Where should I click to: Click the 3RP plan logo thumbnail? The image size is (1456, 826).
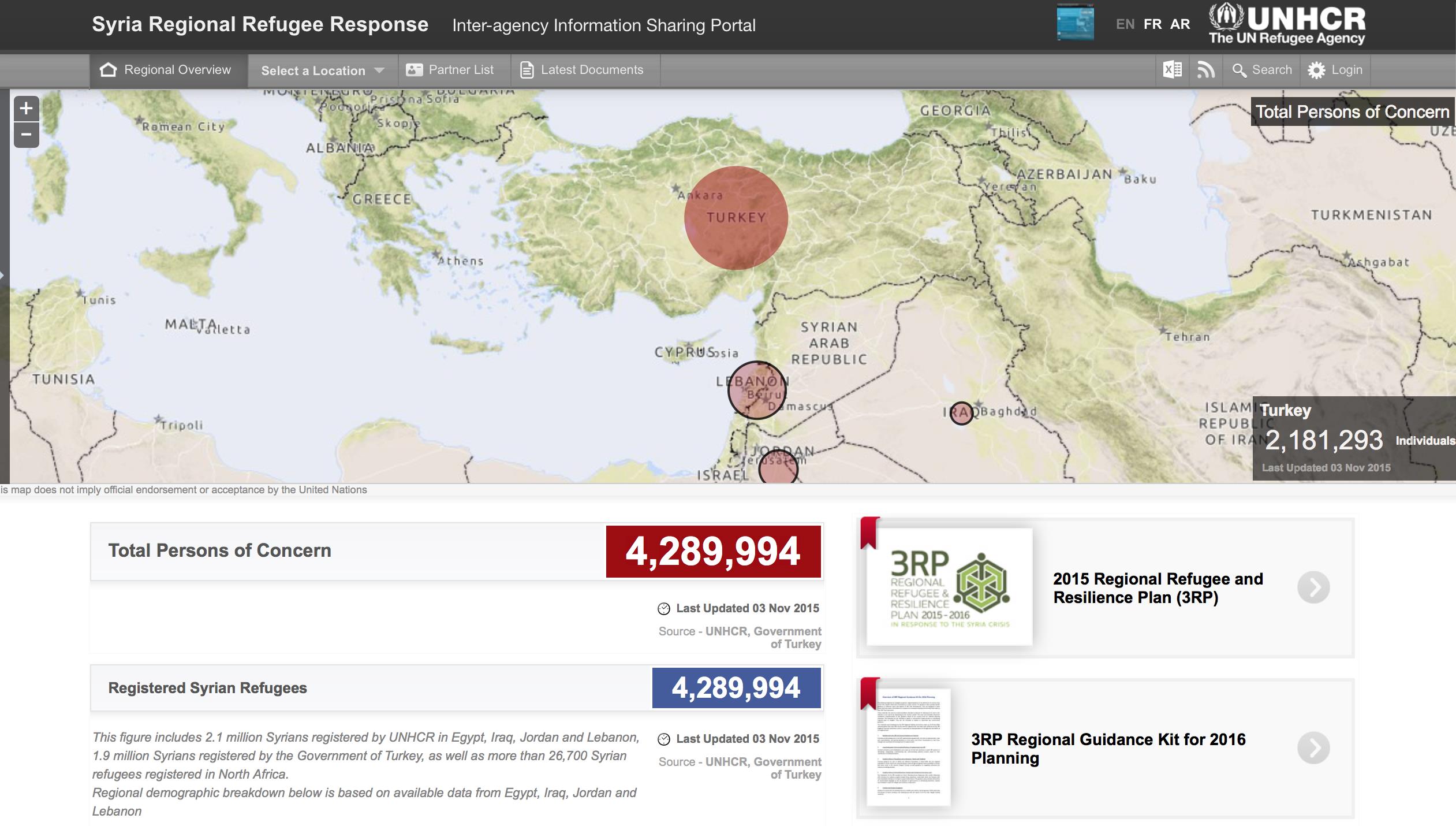coord(950,587)
